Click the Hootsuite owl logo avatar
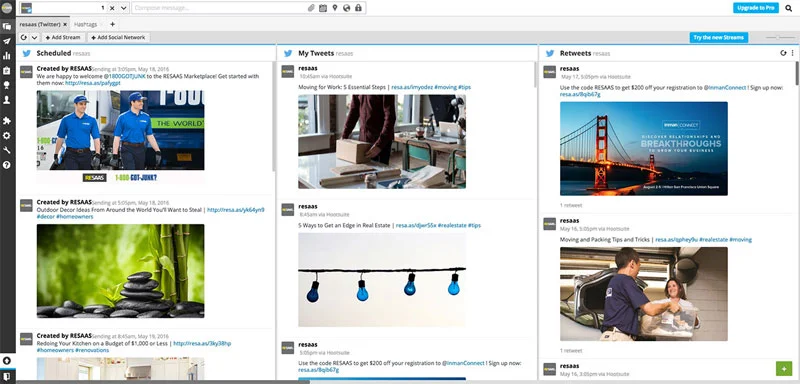Viewport: 800px width, 384px height. pos(7,7)
